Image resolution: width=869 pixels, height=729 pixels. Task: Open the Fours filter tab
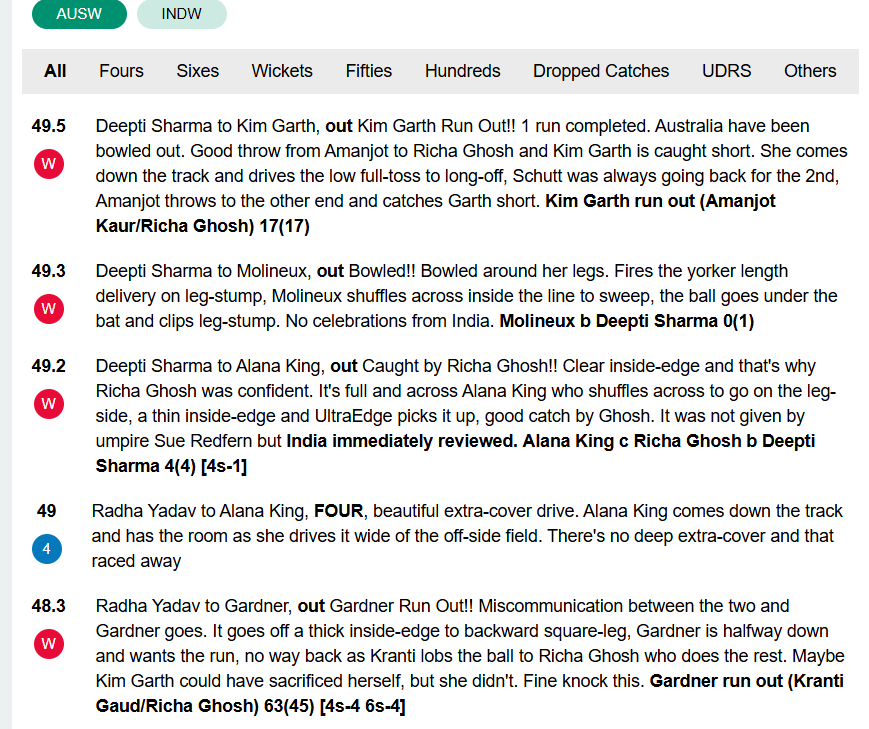point(121,71)
